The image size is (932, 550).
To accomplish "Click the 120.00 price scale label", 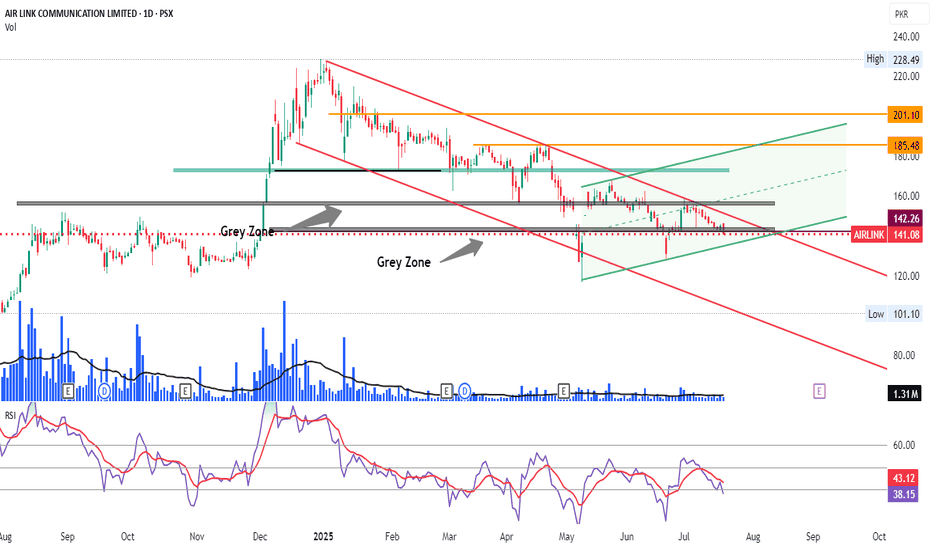I will (x=906, y=276).
